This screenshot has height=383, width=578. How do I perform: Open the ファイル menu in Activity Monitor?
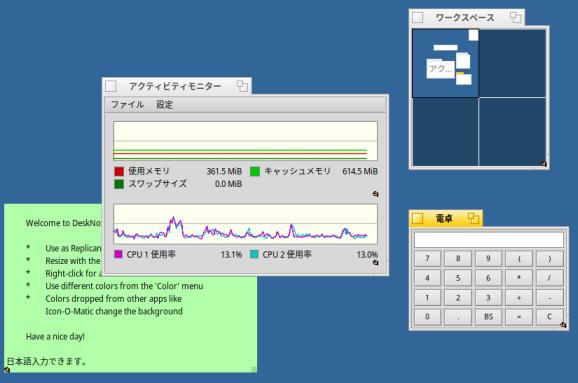[127, 105]
